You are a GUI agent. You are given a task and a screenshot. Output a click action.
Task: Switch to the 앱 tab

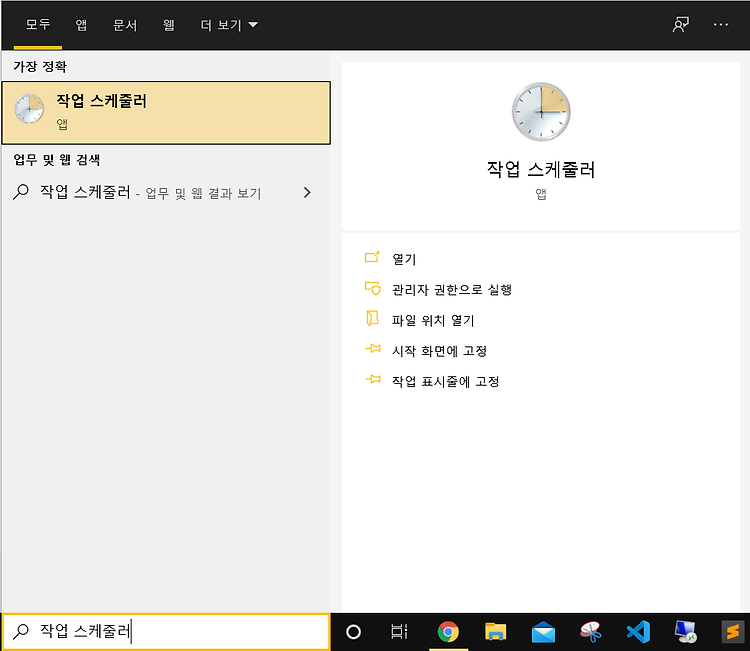coord(81,25)
